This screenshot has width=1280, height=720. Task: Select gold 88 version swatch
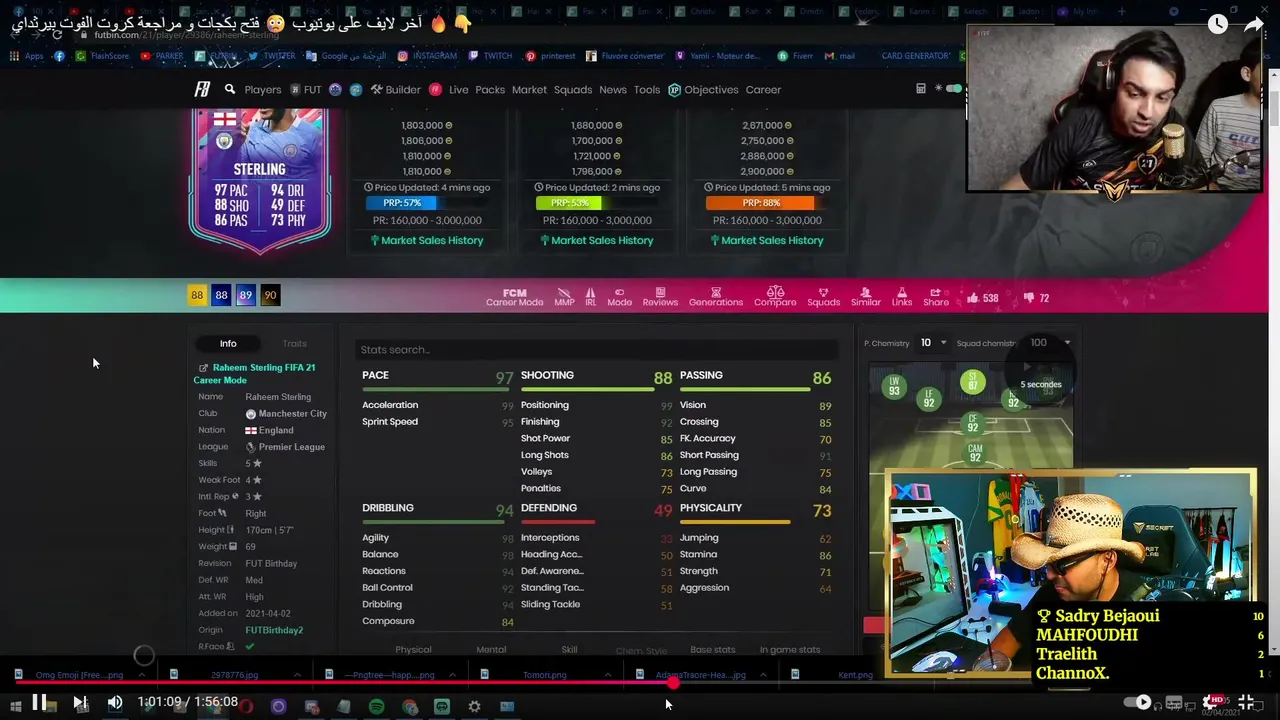pos(197,295)
